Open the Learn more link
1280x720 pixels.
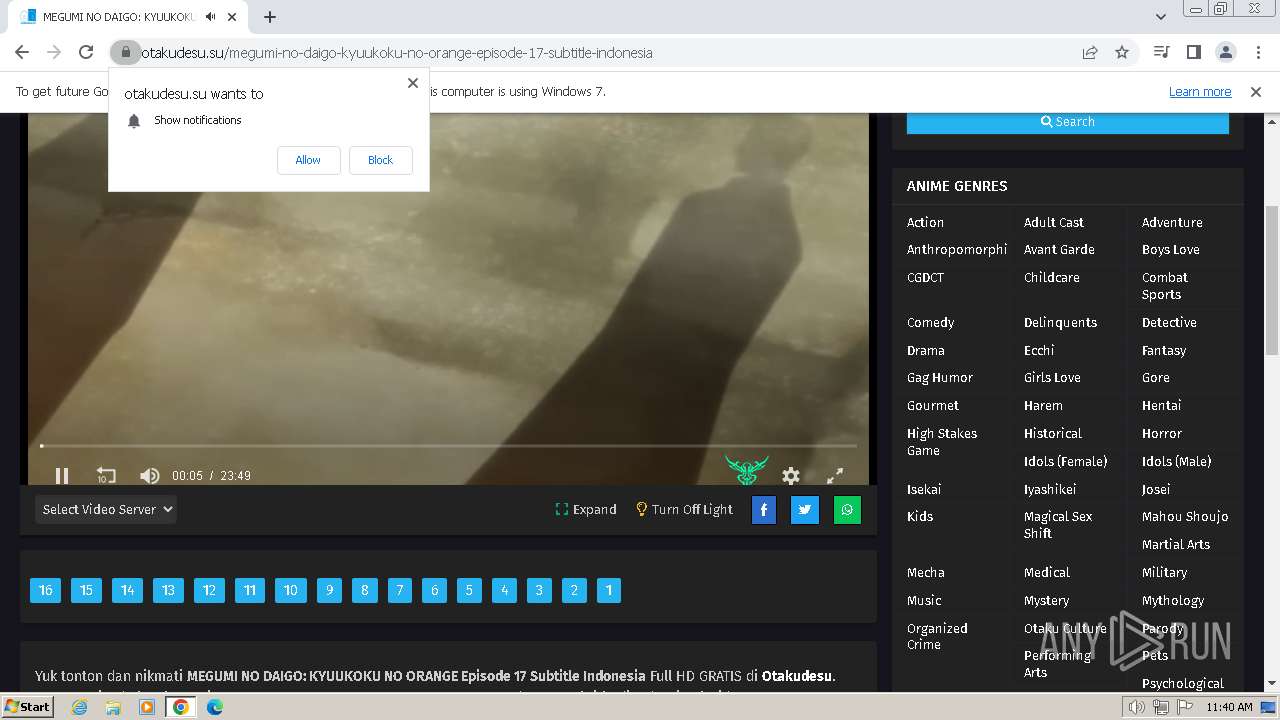click(1200, 91)
